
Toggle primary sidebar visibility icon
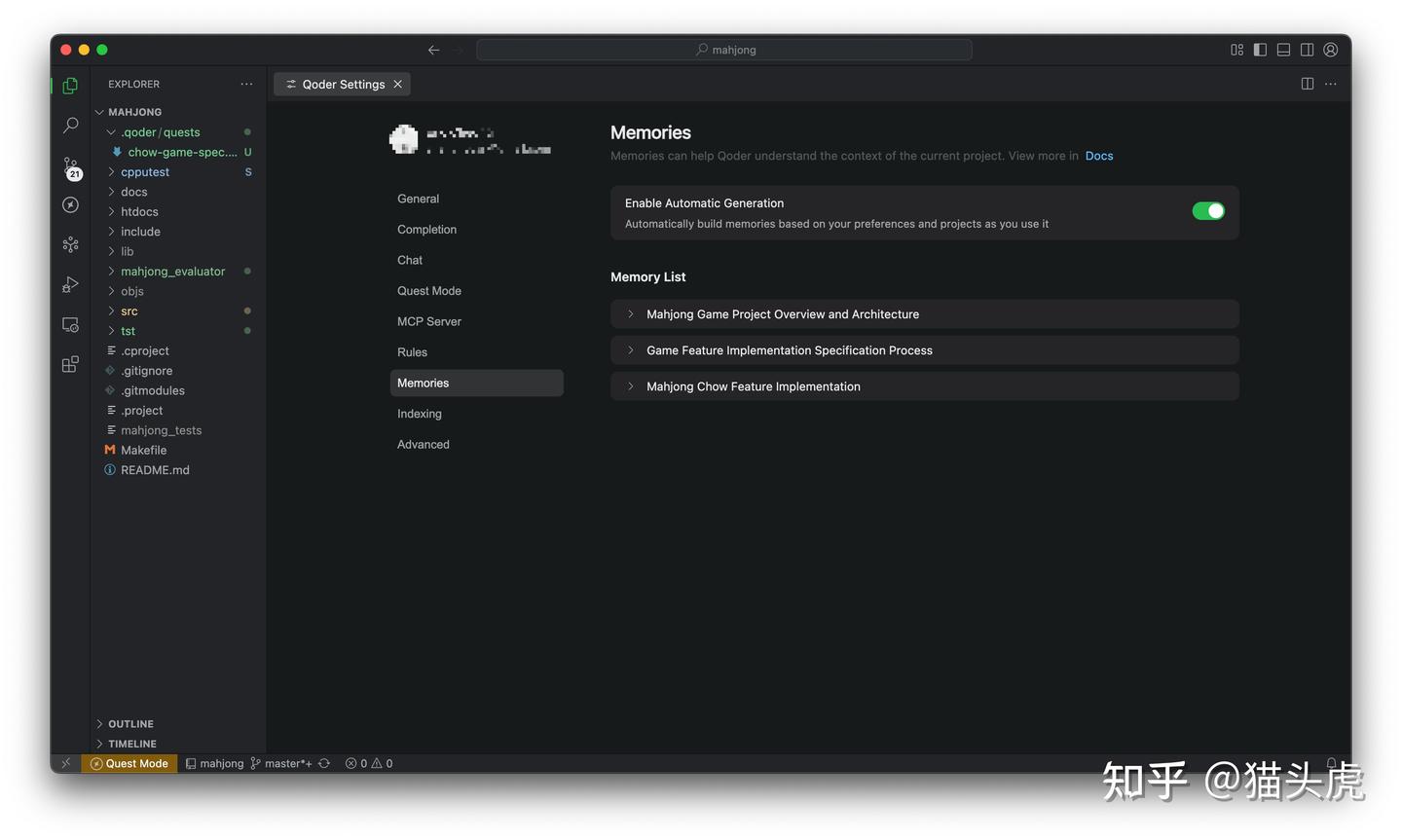[1260, 50]
